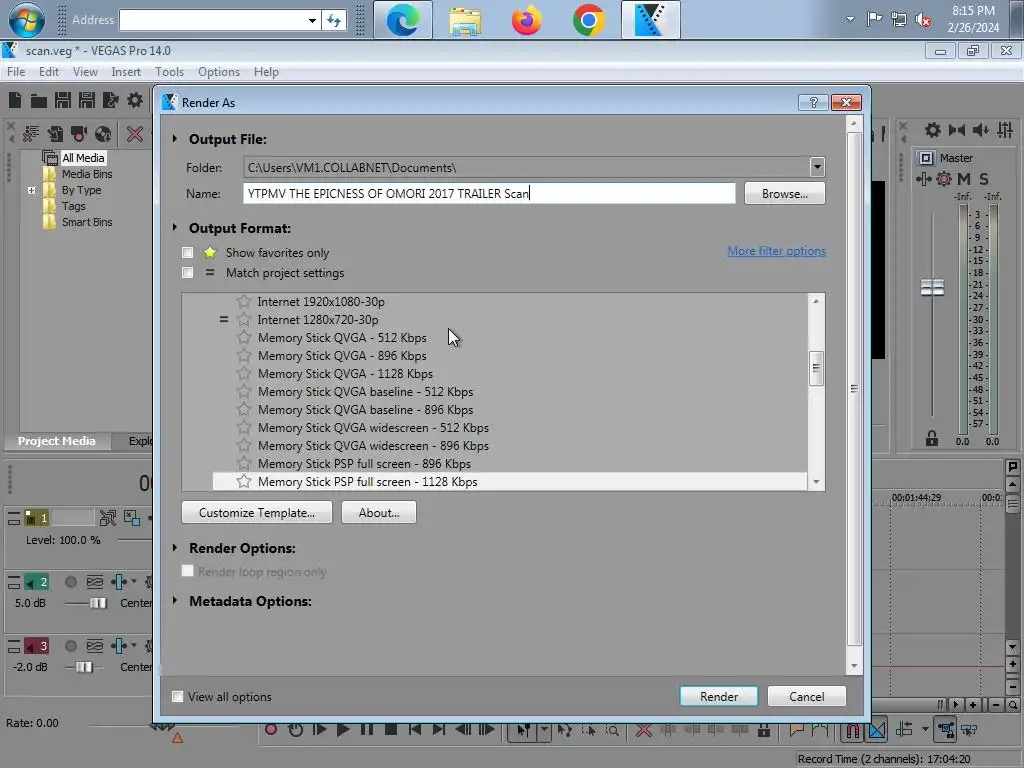
Task: Click the Record button in transport bar
Action: tap(270, 729)
